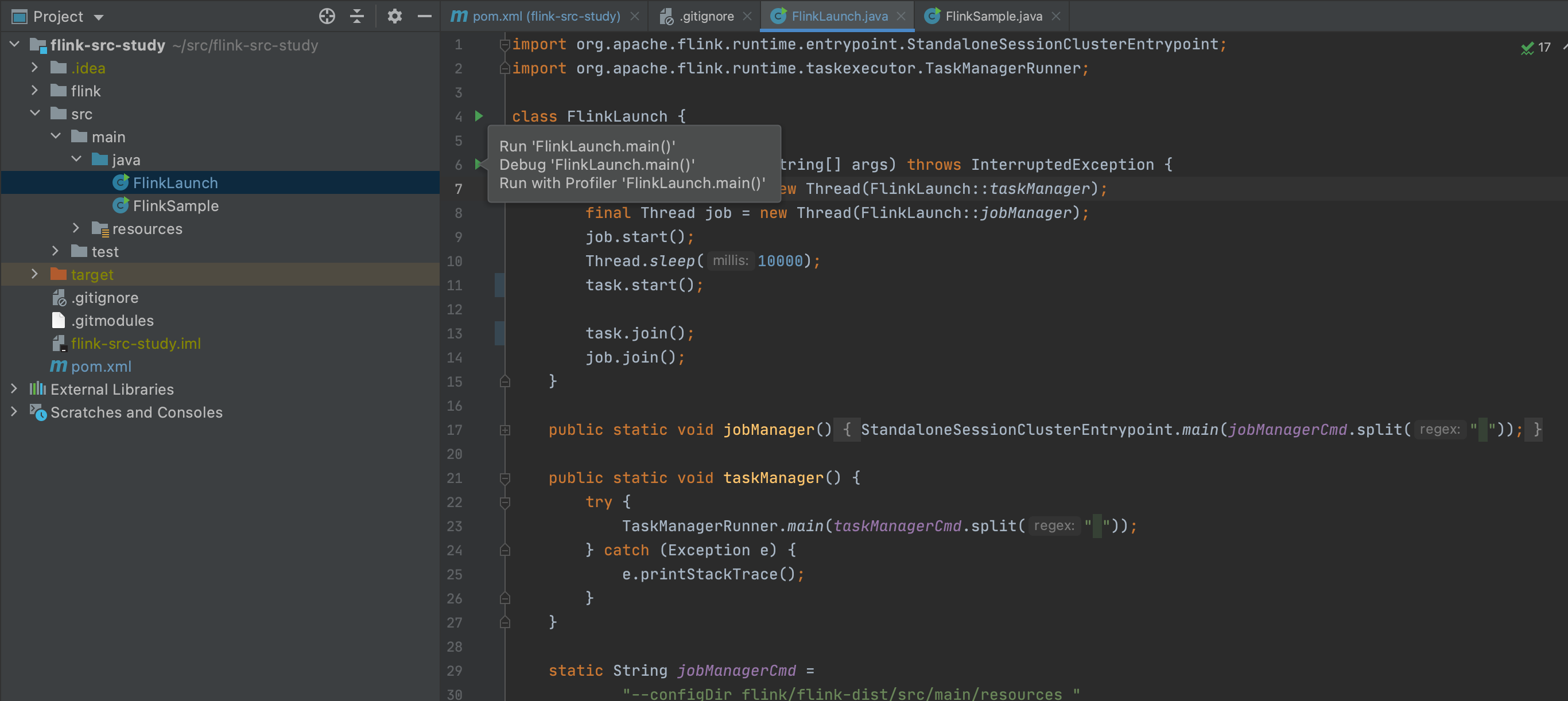Viewport: 1568px width, 701px height.
Task: Expand the folded jobManager method
Action: pyautogui.click(x=504, y=430)
